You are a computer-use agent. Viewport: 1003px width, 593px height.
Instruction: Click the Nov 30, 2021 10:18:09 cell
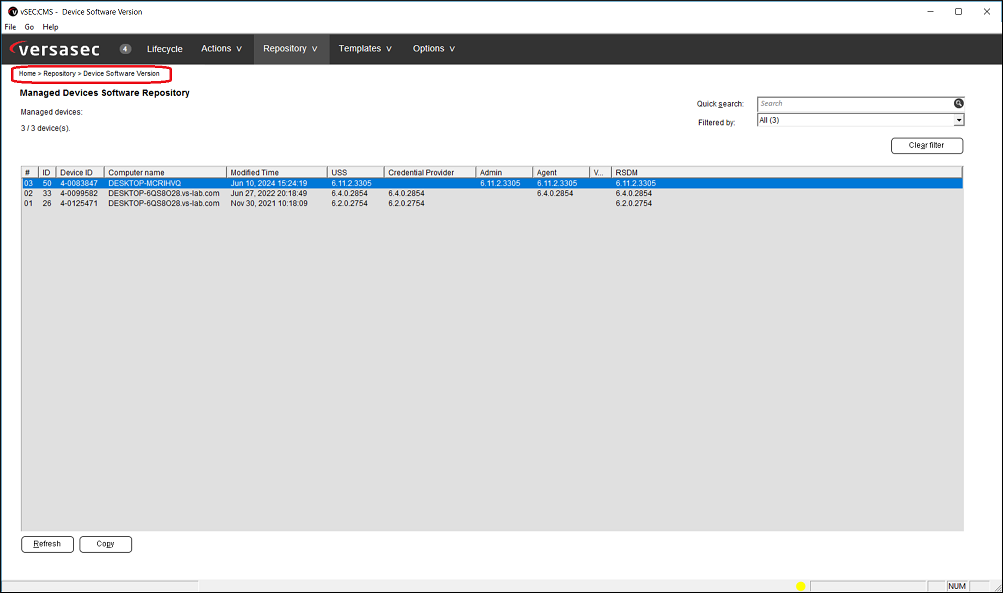(x=269, y=203)
